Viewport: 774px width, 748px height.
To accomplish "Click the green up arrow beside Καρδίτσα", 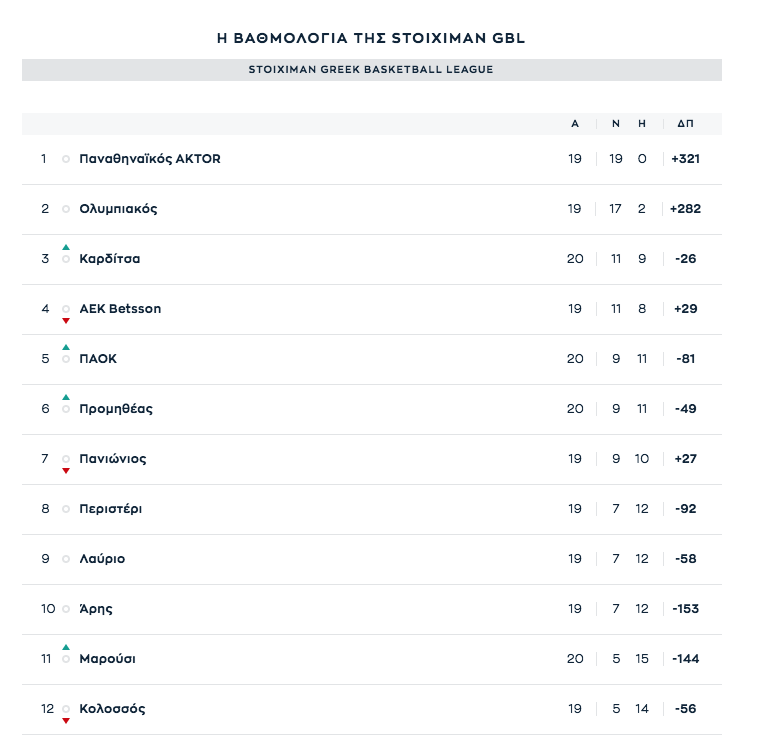I will (66, 247).
